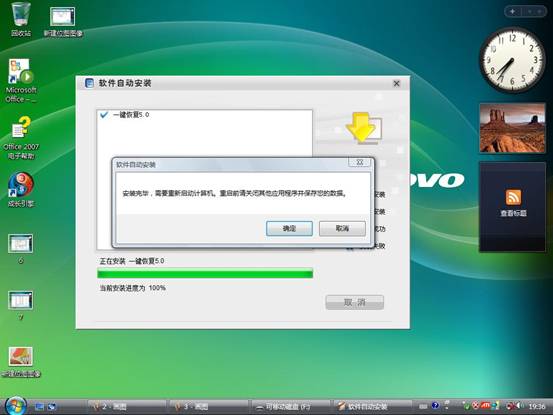Select the 新建位图图像 bitmap desktop icon

[63, 21]
